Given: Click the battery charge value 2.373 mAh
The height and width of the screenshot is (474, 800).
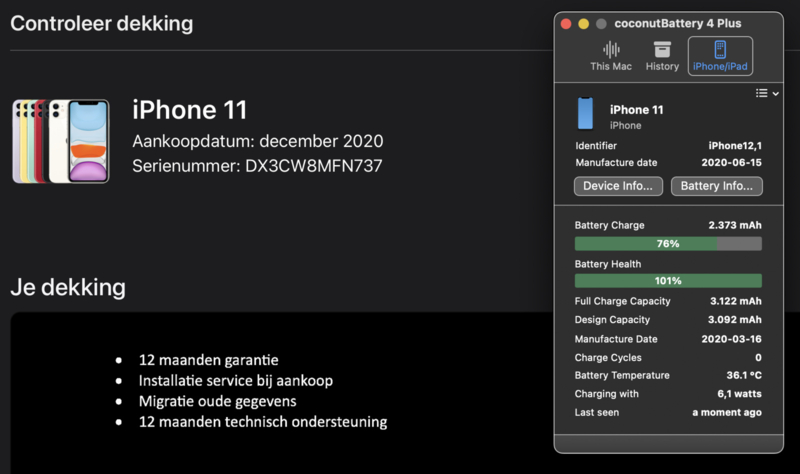Looking at the screenshot, I should pyautogui.click(x=735, y=225).
